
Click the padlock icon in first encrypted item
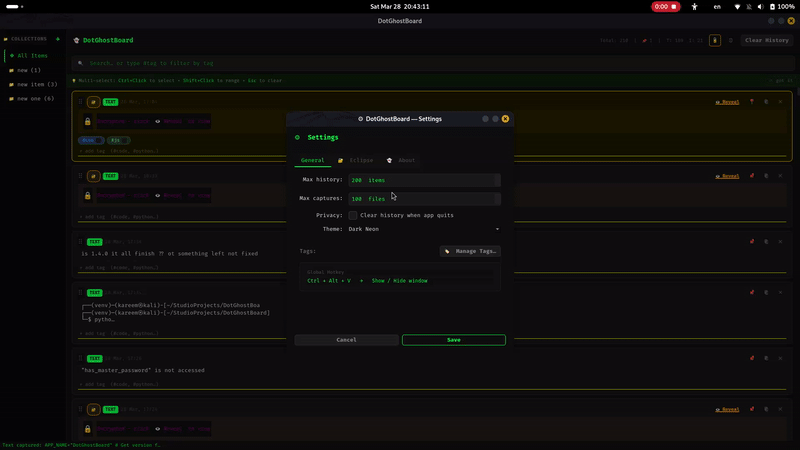87,121
